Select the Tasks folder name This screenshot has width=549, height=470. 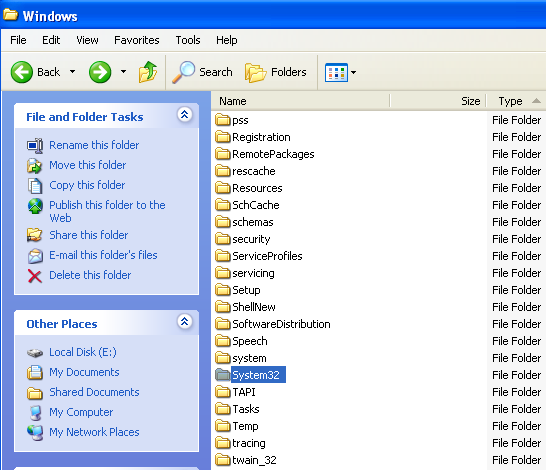pos(246,409)
